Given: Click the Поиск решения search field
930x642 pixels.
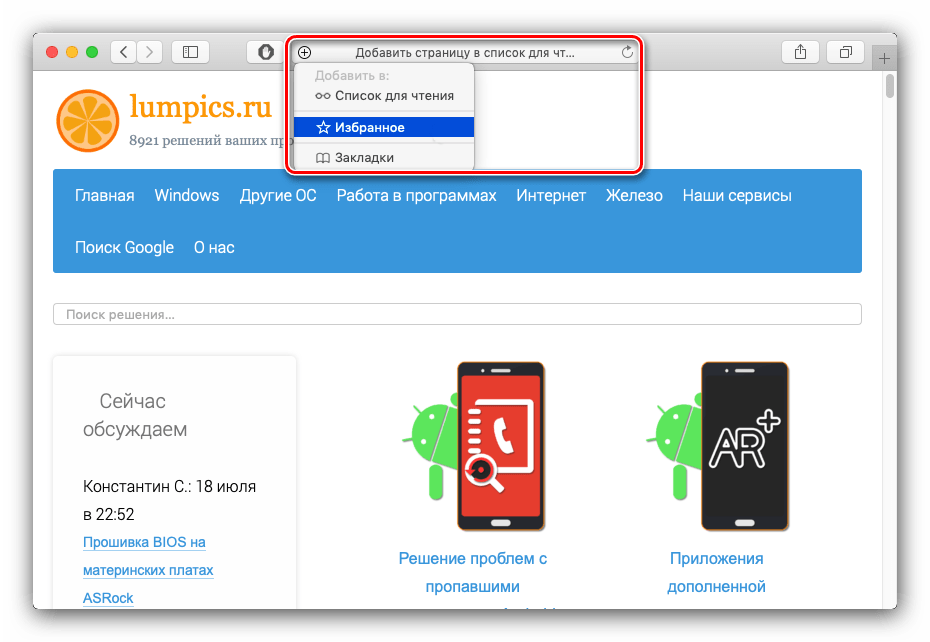Looking at the screenshot, I should coord(457,314).
